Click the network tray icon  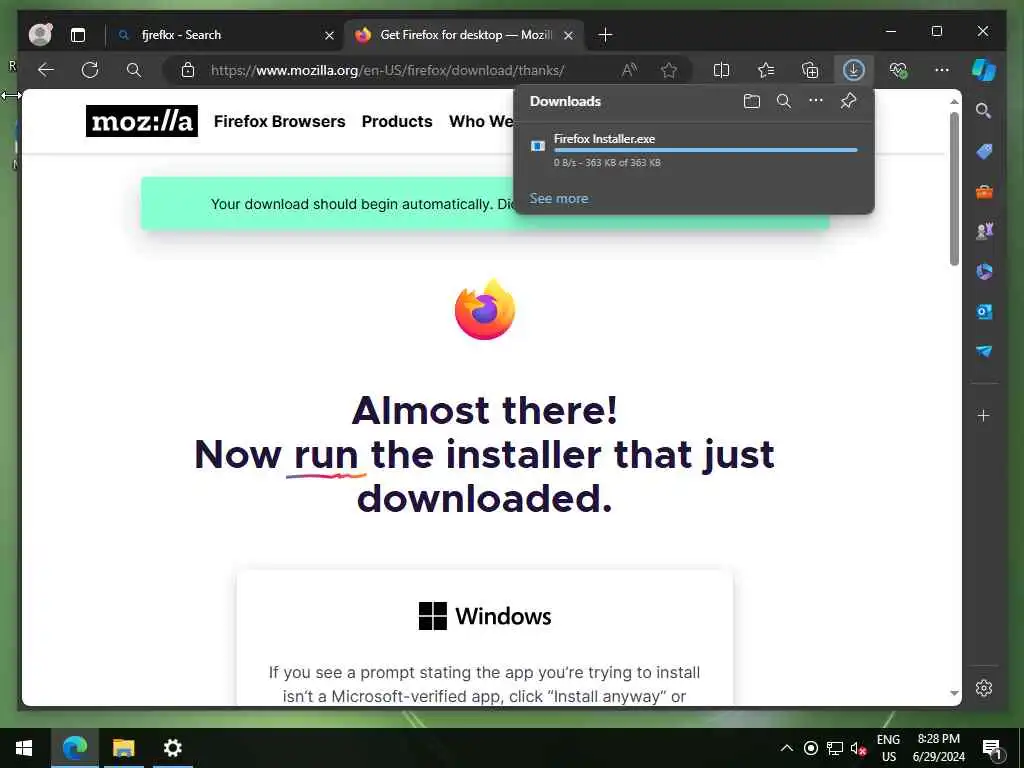(x=835, y=748)
